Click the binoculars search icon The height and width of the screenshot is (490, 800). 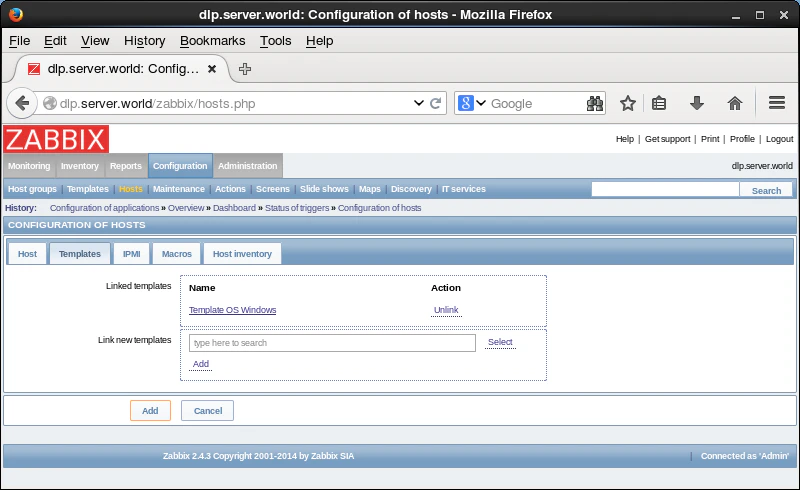click(x=594, y=104)
